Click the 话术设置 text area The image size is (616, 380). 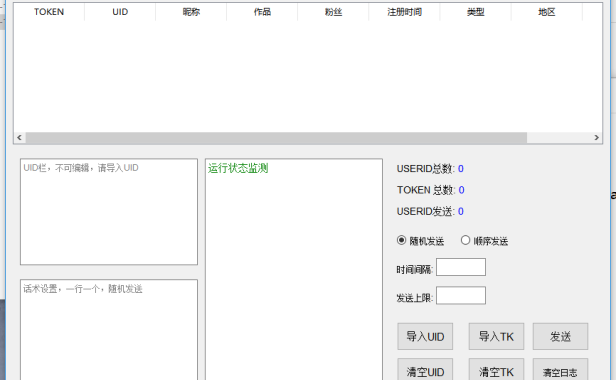coord(109,330)
